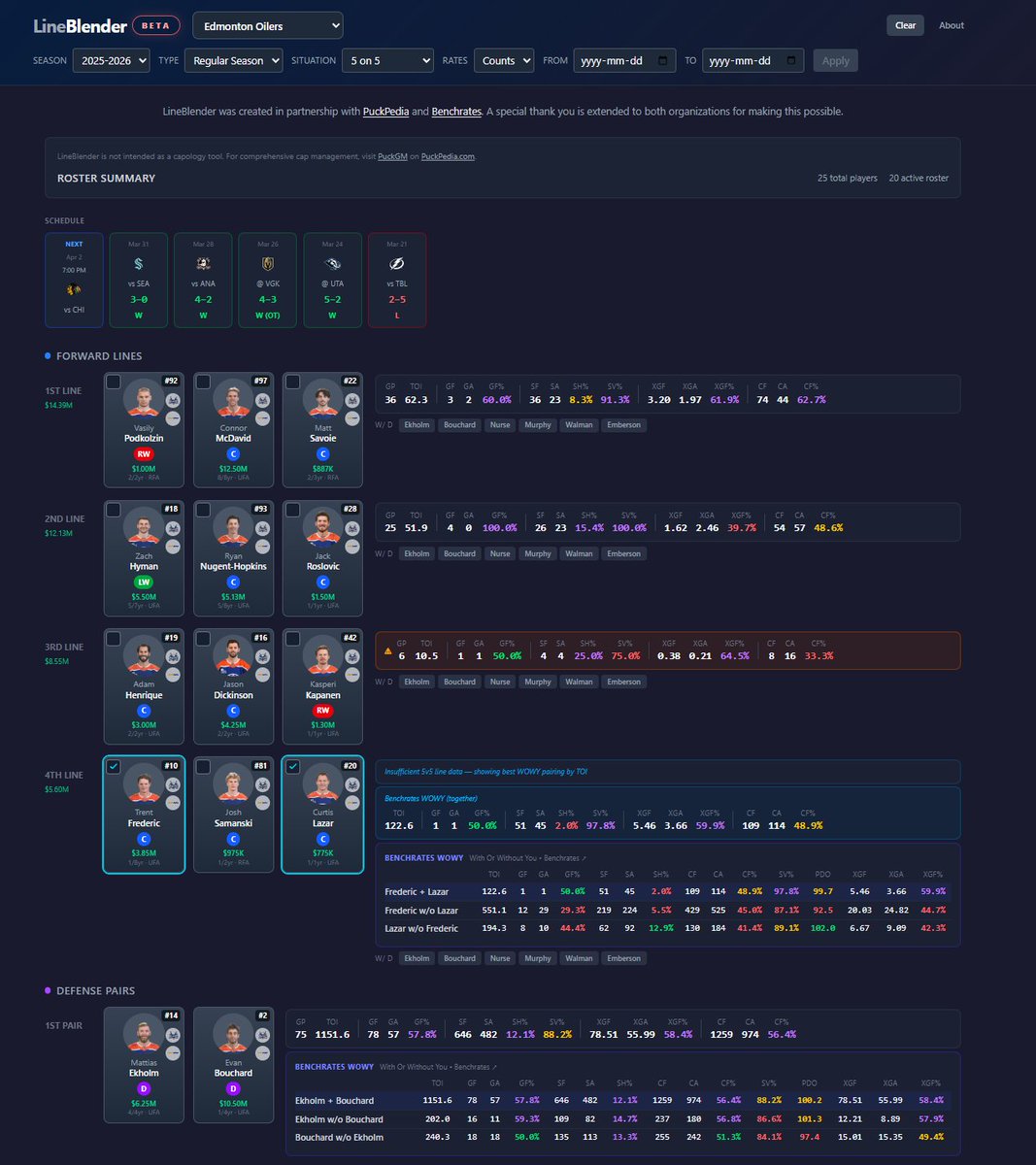Image resolution: width=1036 pixels, height=1165 pixels.
Task: Check the Jack Roslovic checkbox
Action: [x=292, y=510]
